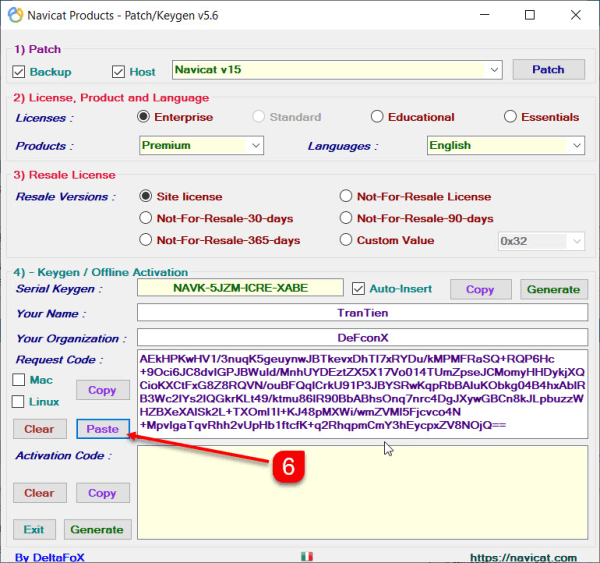Paste into the request code field

[x=103, y=429]
